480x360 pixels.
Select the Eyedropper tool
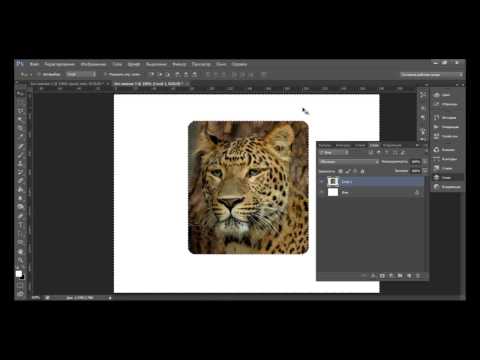(21, 137)
